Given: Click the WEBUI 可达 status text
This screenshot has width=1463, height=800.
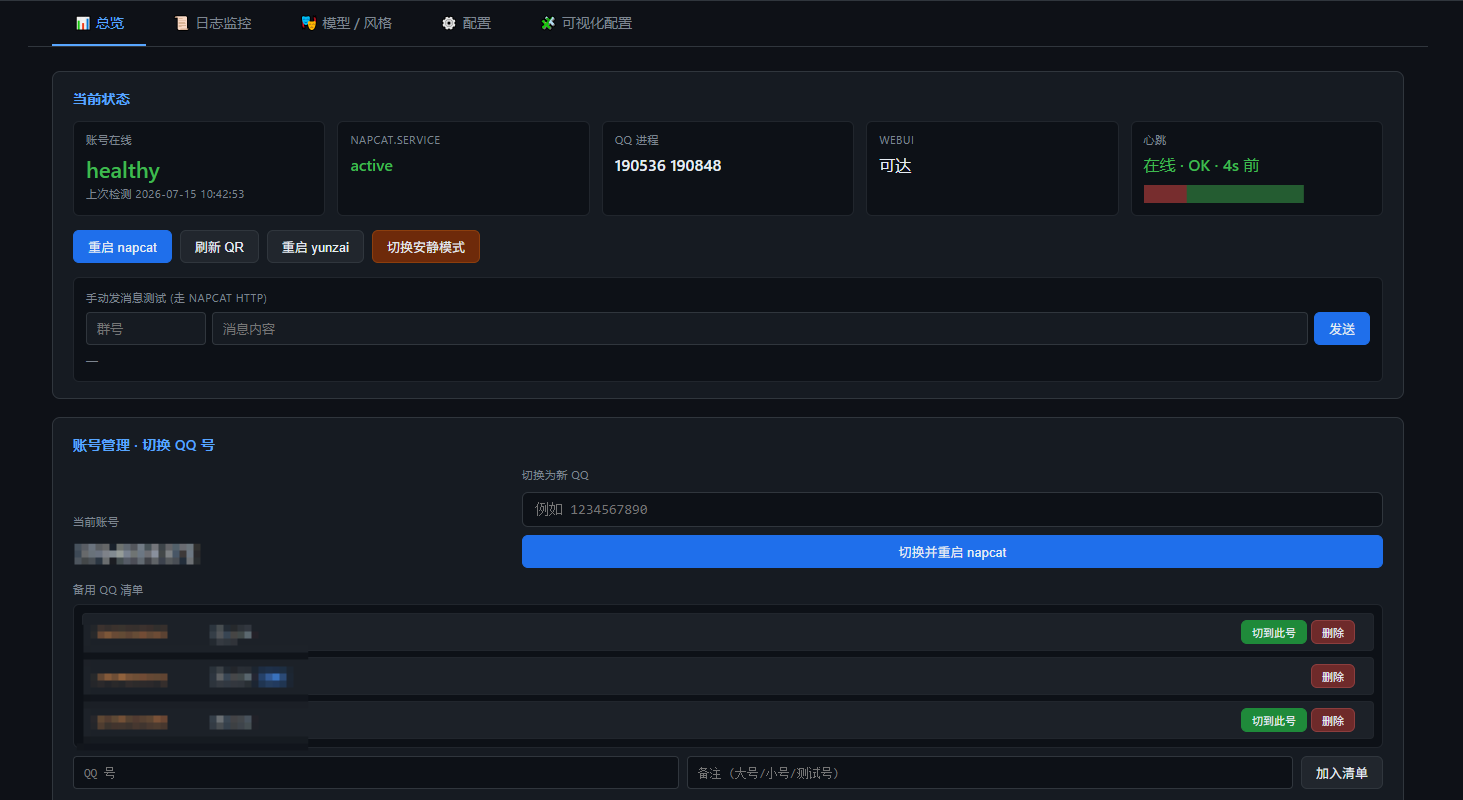Looking at the screenshot, I should 895,166.
